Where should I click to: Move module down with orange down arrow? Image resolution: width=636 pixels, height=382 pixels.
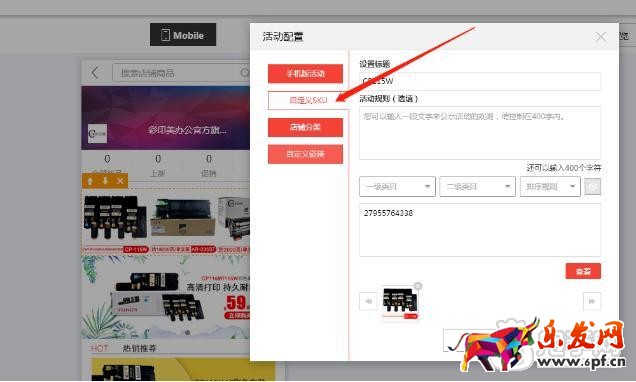click(x=105, y=181)
